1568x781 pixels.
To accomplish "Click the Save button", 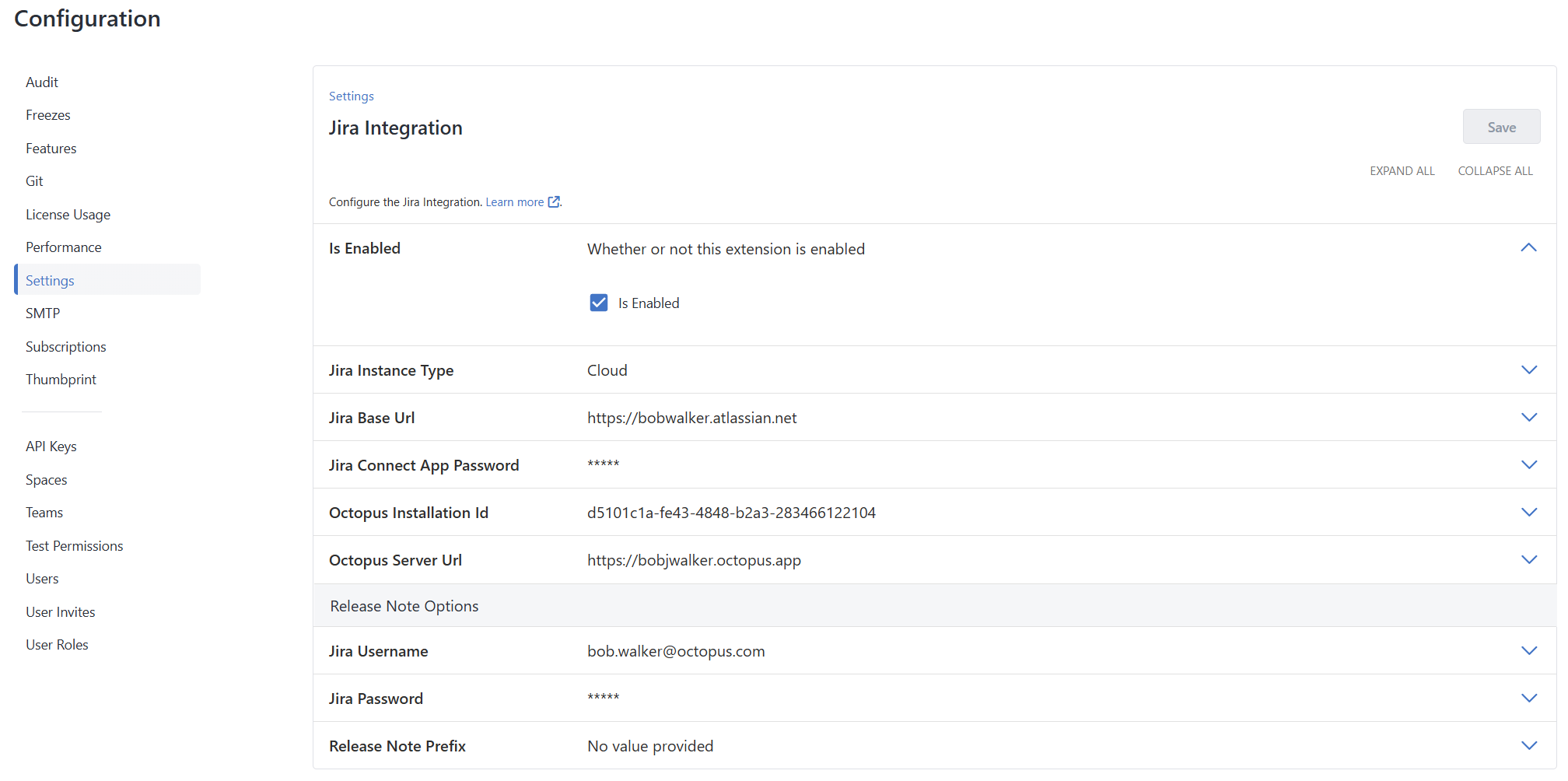I will click(1501, 126).
